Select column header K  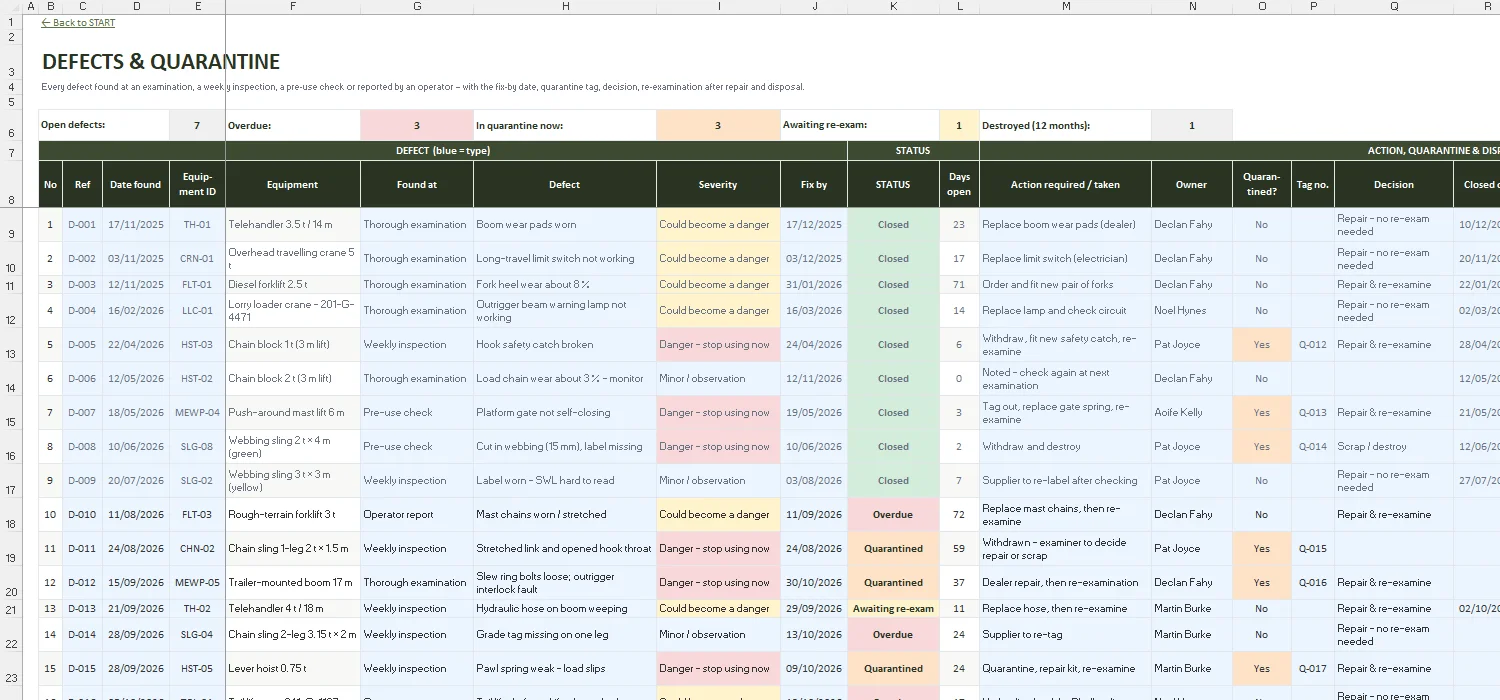tap(893, 7)
